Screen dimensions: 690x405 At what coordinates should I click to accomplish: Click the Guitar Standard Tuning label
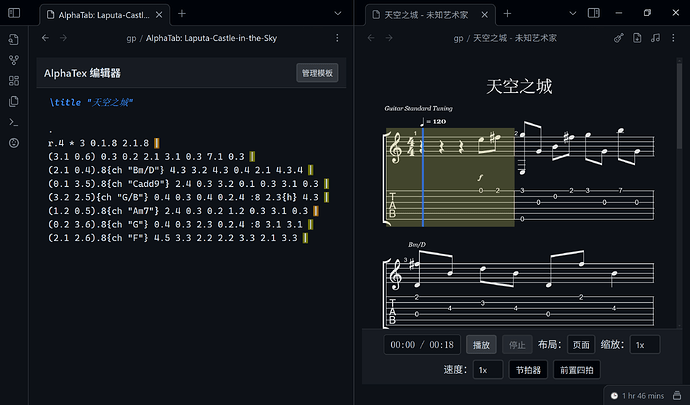point(418,108)
